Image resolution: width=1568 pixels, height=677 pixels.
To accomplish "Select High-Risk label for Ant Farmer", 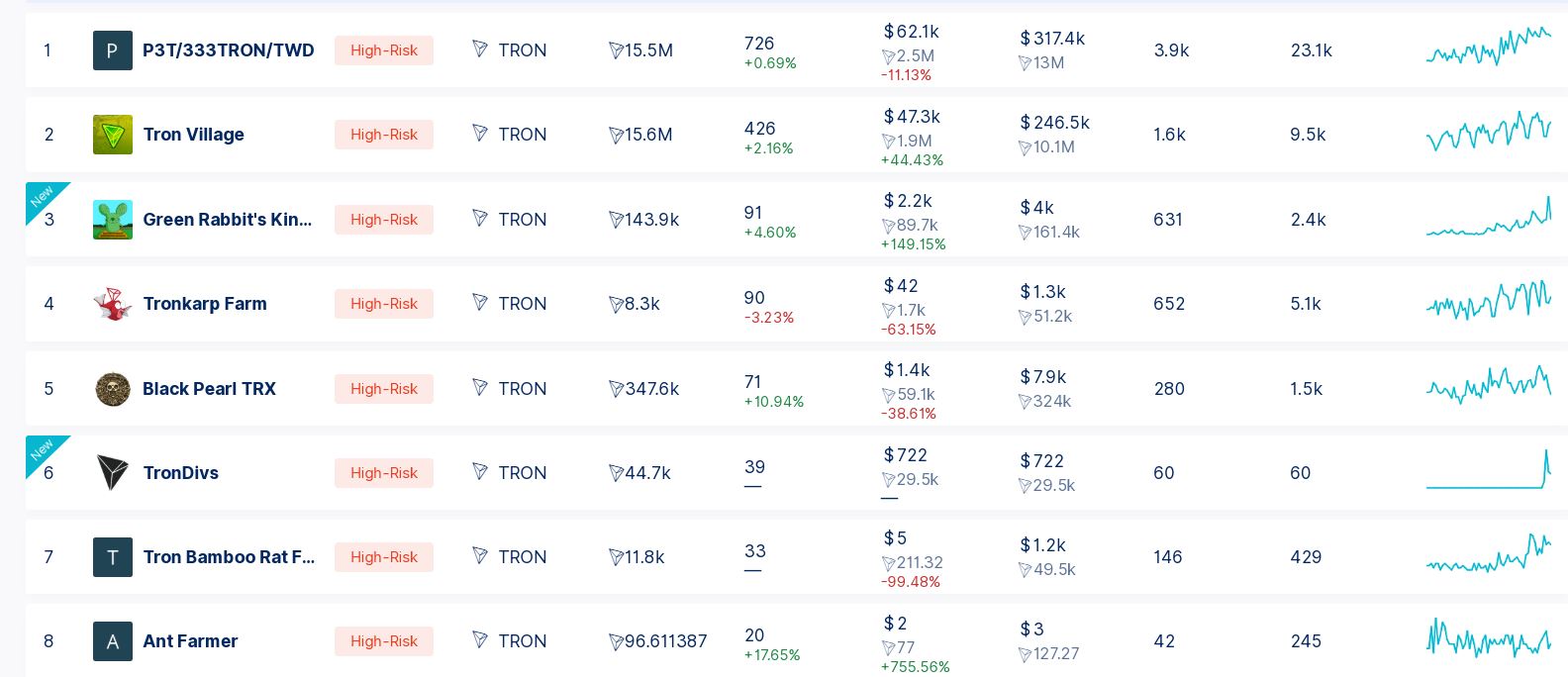I will [x=384, y=641].
